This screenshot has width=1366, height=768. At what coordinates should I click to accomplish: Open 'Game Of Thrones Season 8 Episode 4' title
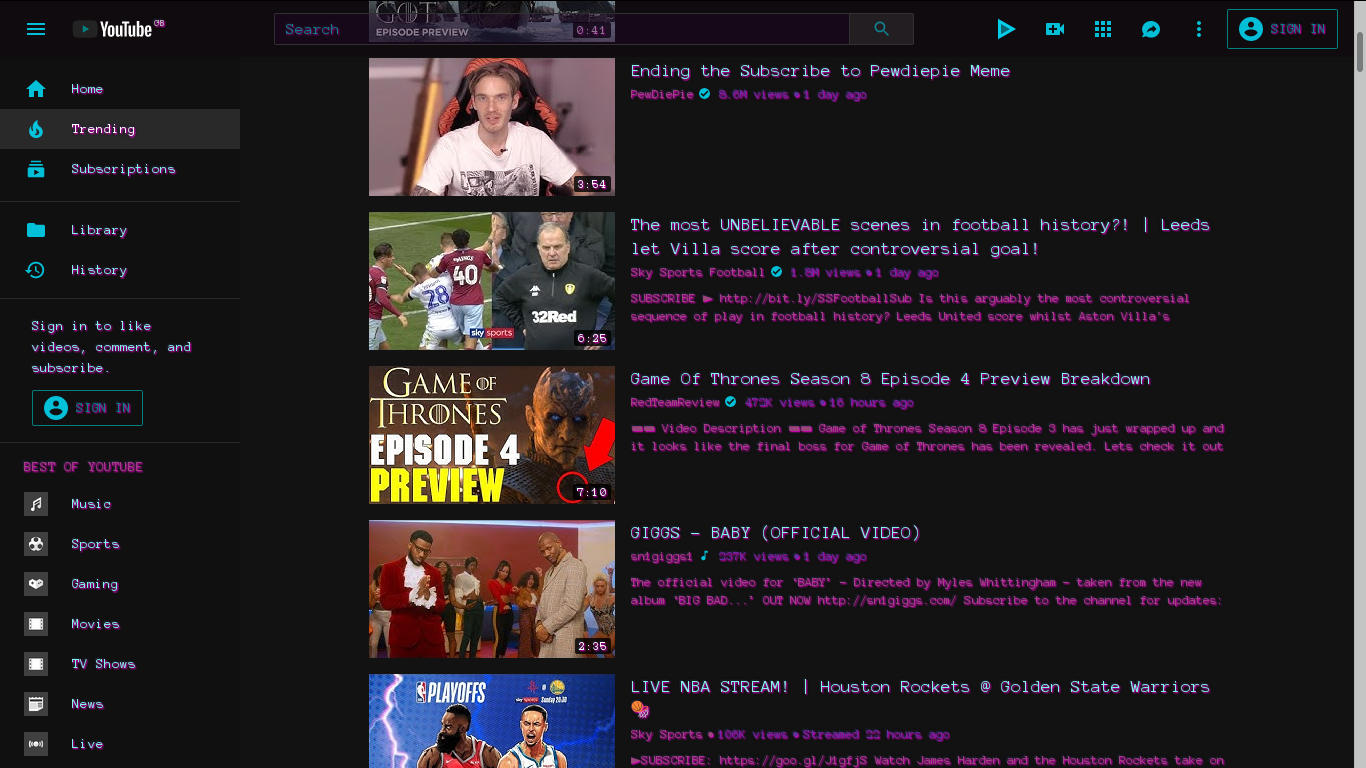click(890, 379)
